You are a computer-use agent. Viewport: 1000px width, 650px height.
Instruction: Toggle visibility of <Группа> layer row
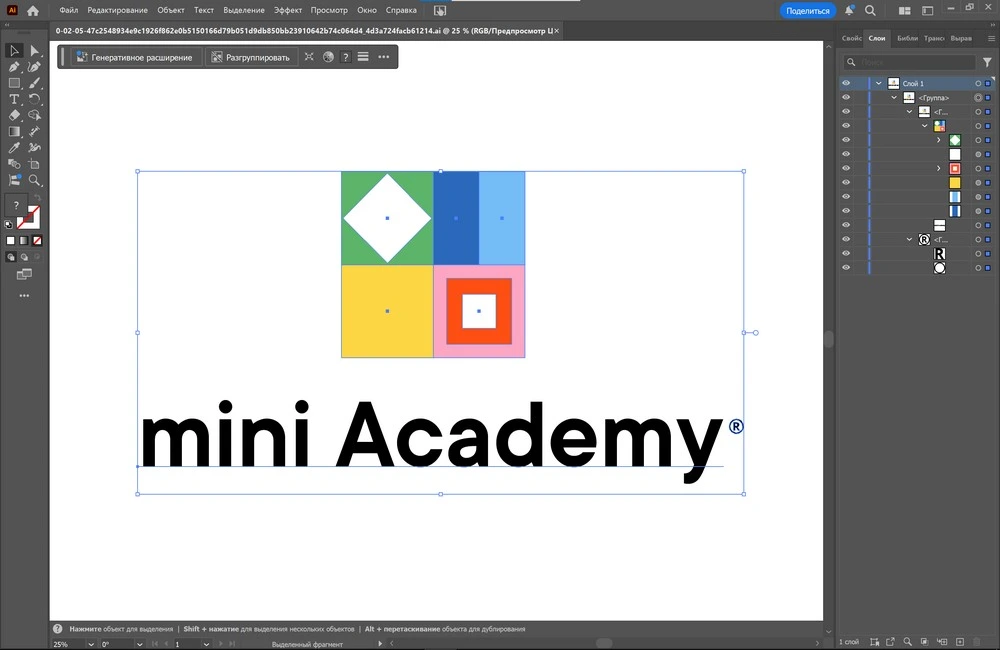[x=846, y=98]
